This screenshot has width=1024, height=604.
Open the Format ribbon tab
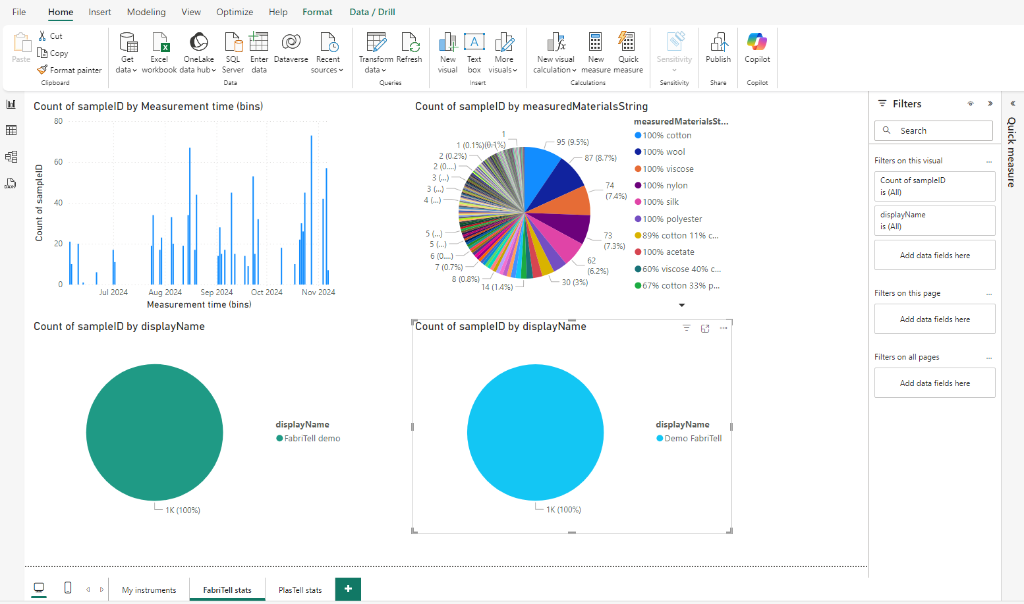[x=317, y=12]
